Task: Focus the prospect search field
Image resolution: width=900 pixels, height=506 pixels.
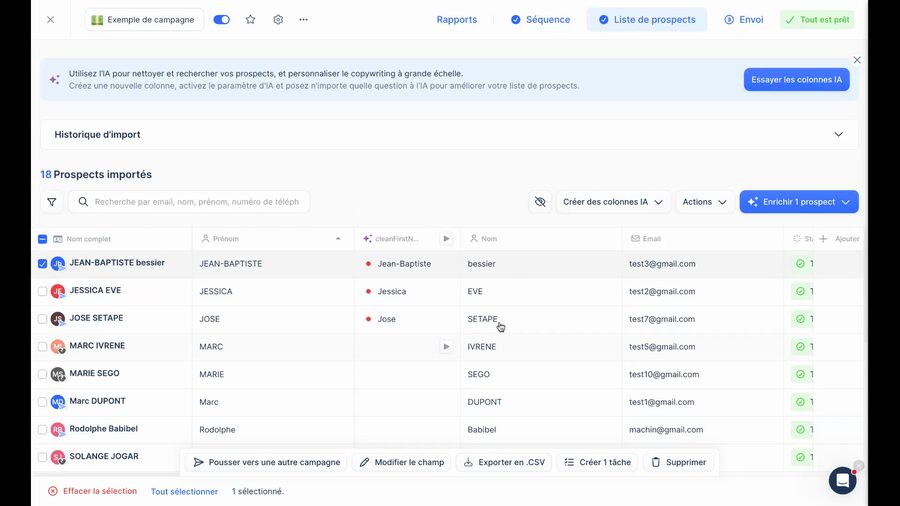Action: pos(189,202)
